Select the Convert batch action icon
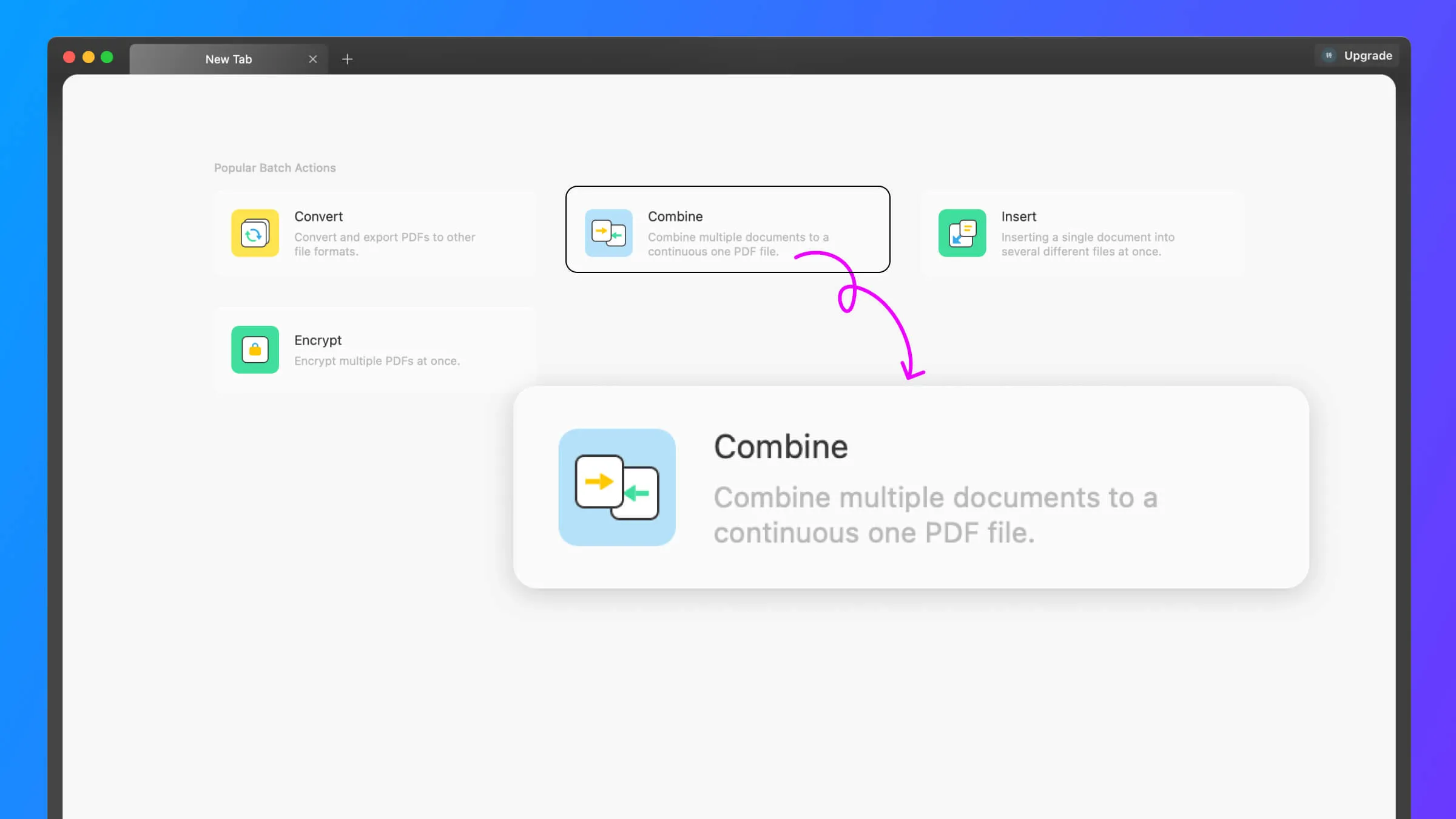1456x819 pixels. (255, 232)
